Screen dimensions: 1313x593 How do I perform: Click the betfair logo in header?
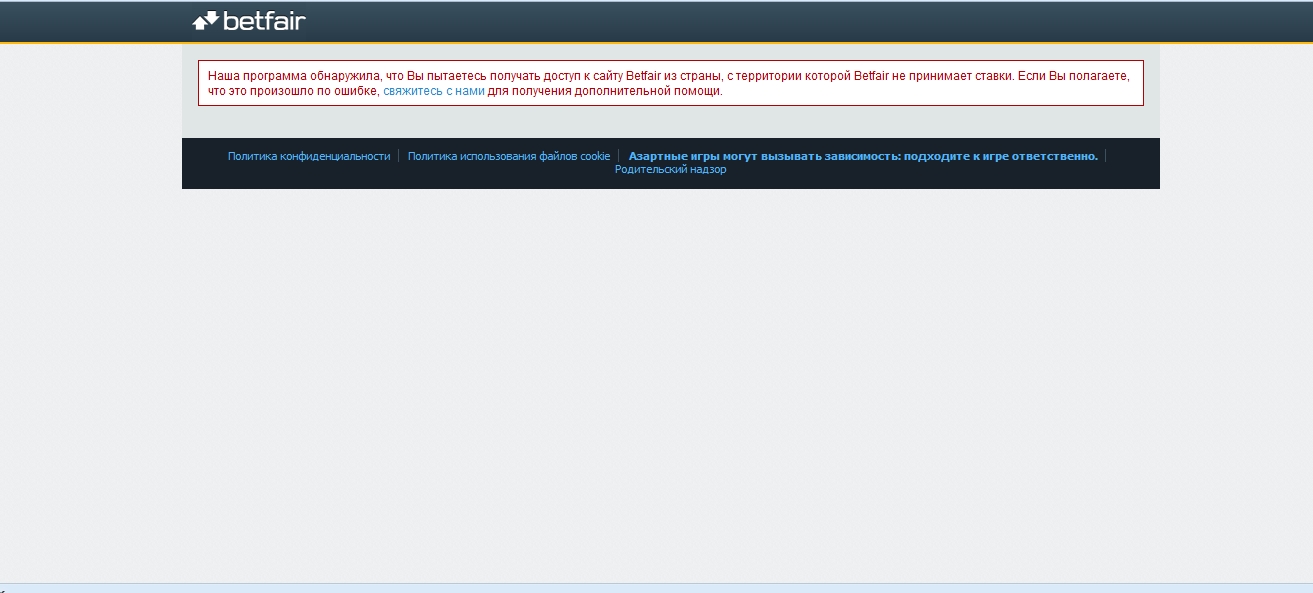(x=249, y=21)
